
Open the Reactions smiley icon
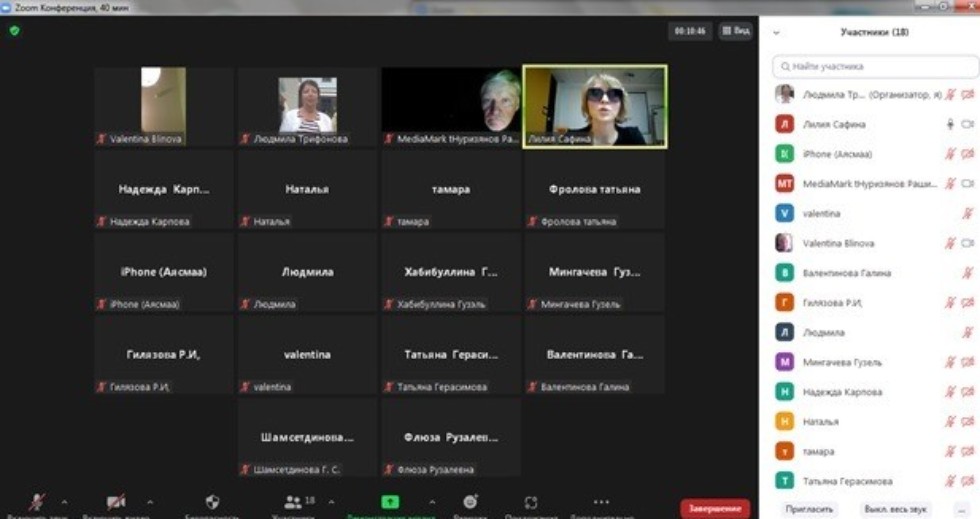pos(470,503)
